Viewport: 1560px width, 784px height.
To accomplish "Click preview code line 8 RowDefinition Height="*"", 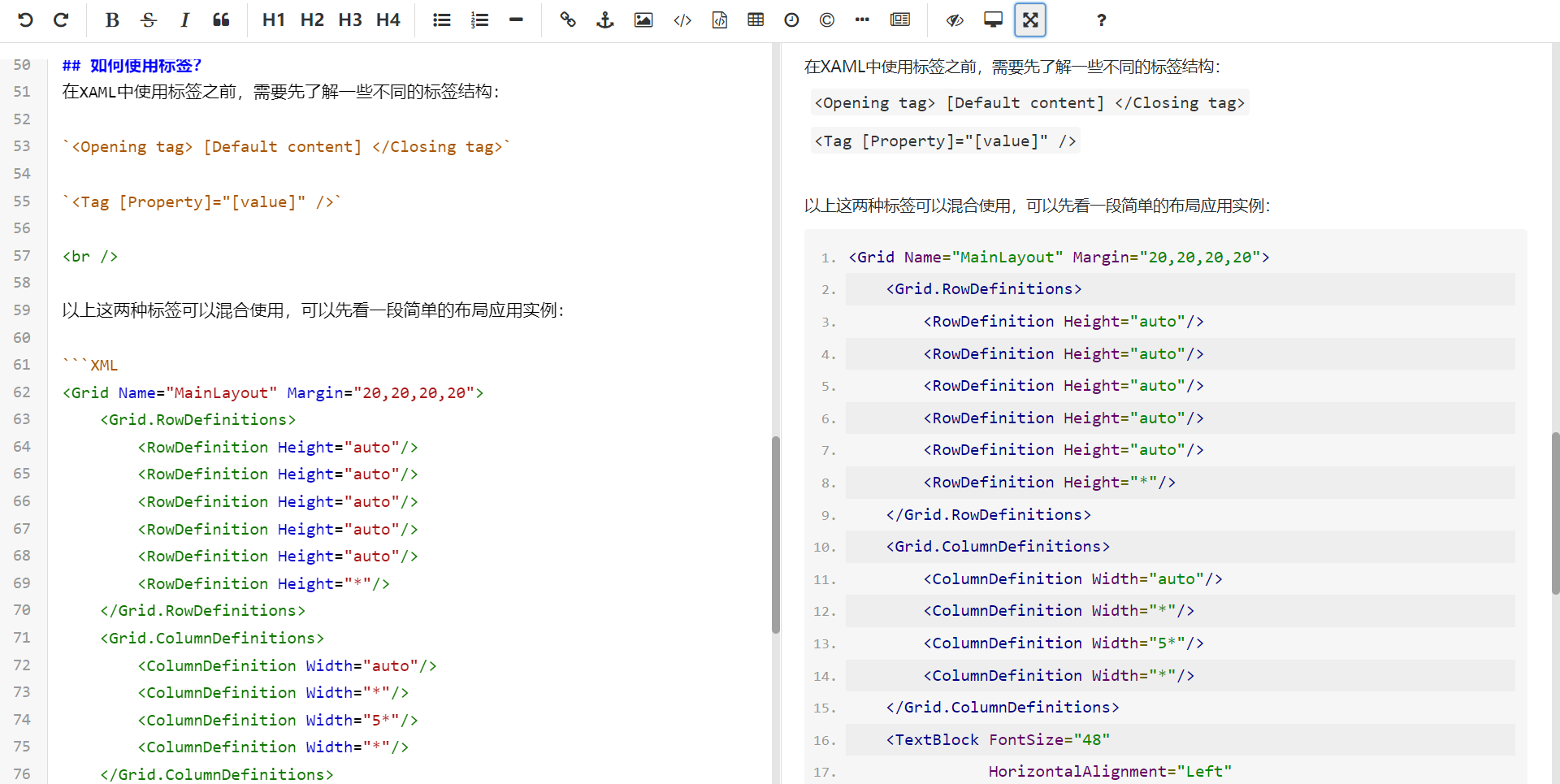I will [x=1049, y=483].
